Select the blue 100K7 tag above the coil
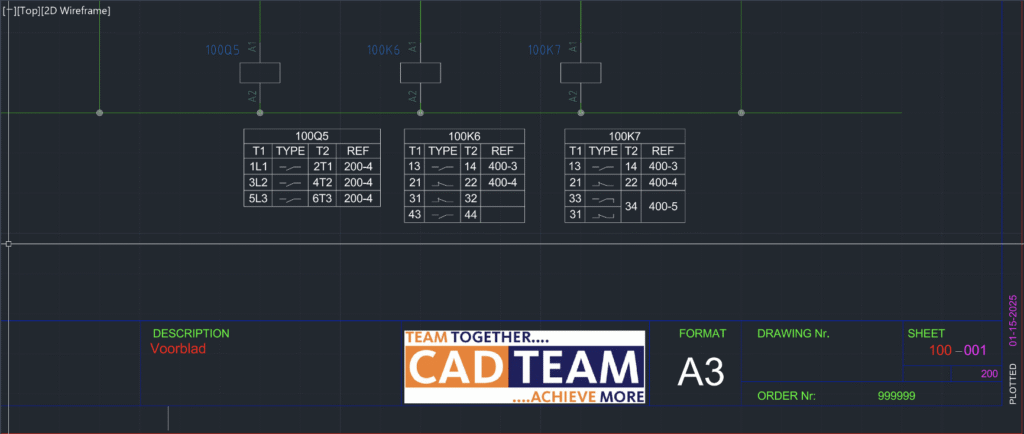Image resolution: width=1024 pixels, height=434 pixels. pyautogui.click(x=545, y=50)
